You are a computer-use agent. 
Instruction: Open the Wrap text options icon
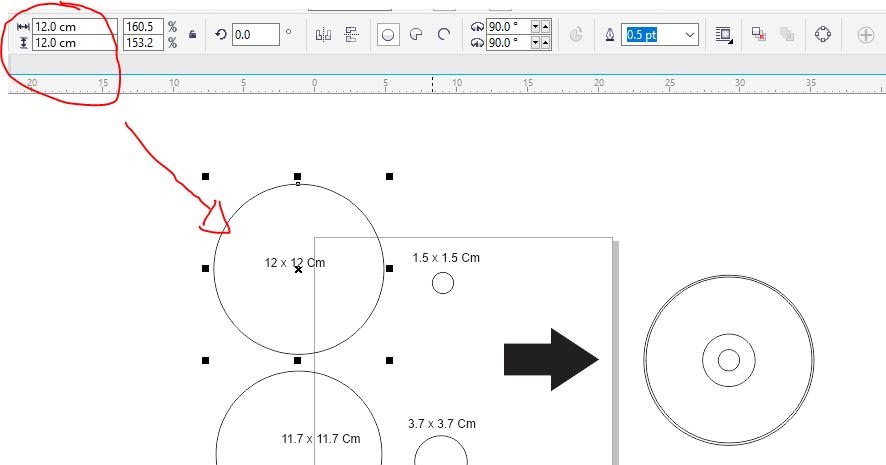click(x=724, y=35)
